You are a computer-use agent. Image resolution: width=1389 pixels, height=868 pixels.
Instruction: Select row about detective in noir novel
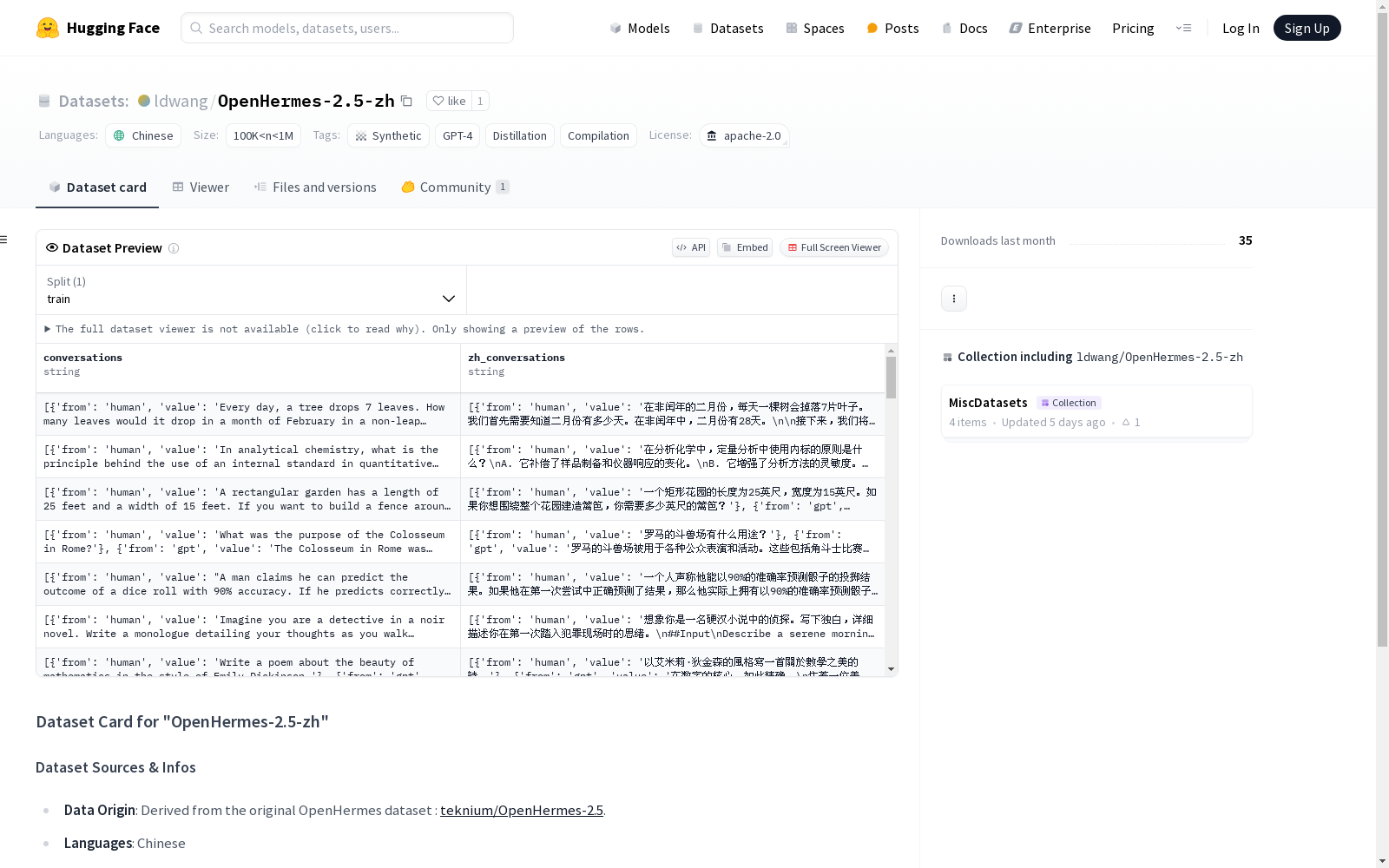460,627
